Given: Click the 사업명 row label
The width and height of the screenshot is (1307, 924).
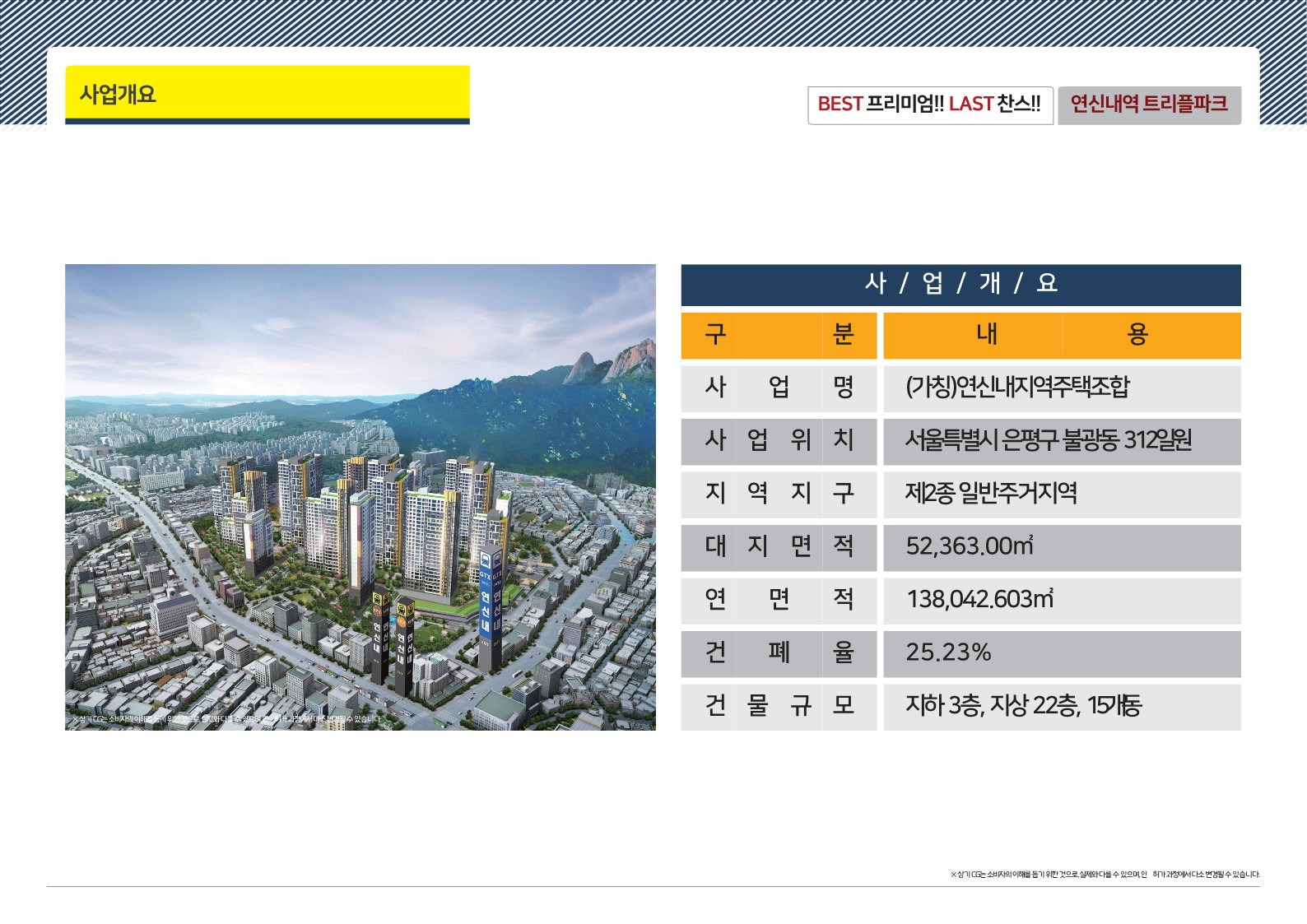Looking at the screenshot, I should point(779,388).
